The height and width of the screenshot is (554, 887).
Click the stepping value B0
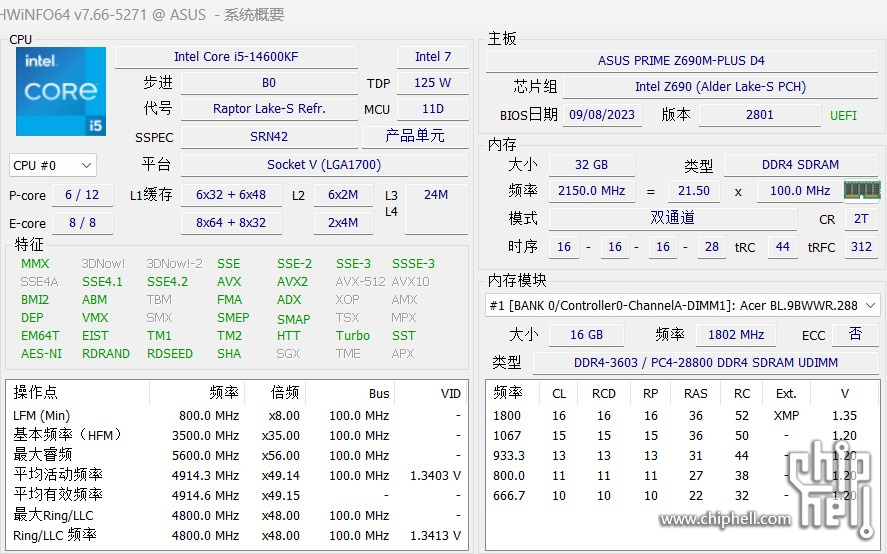[269, 83]
